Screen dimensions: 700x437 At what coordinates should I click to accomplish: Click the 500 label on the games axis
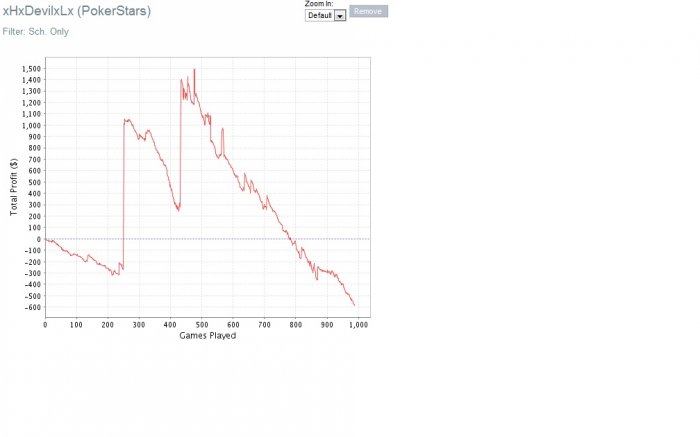[x=202, y=325]
